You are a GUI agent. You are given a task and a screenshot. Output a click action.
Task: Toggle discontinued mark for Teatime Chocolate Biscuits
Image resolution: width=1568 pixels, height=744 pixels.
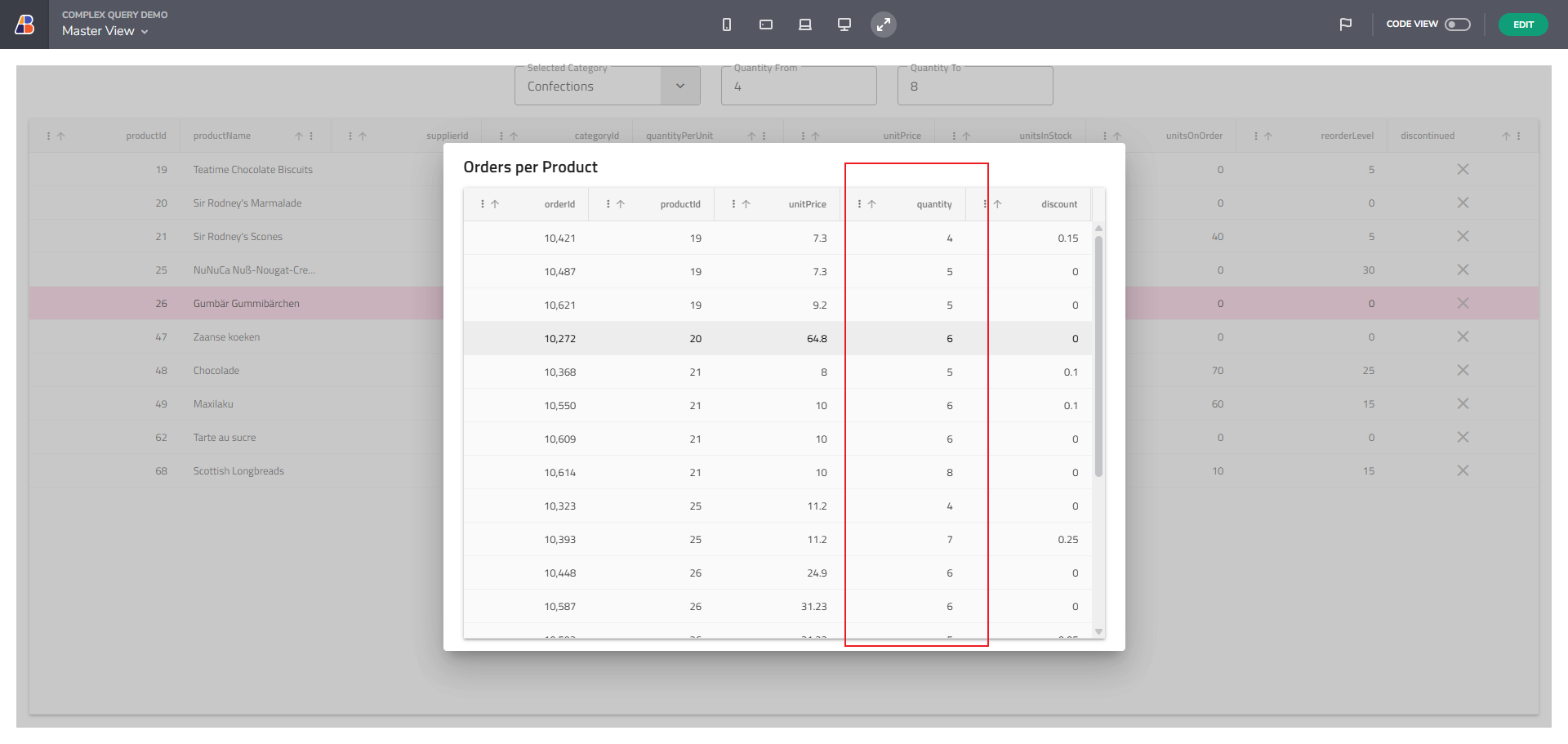click(1462, 170)
